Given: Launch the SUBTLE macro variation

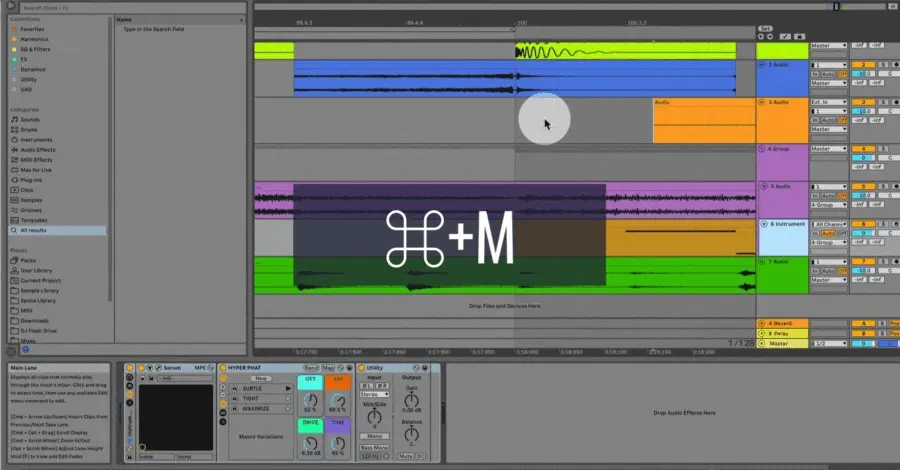Looking at the screenshot, I should coord(288,389).
